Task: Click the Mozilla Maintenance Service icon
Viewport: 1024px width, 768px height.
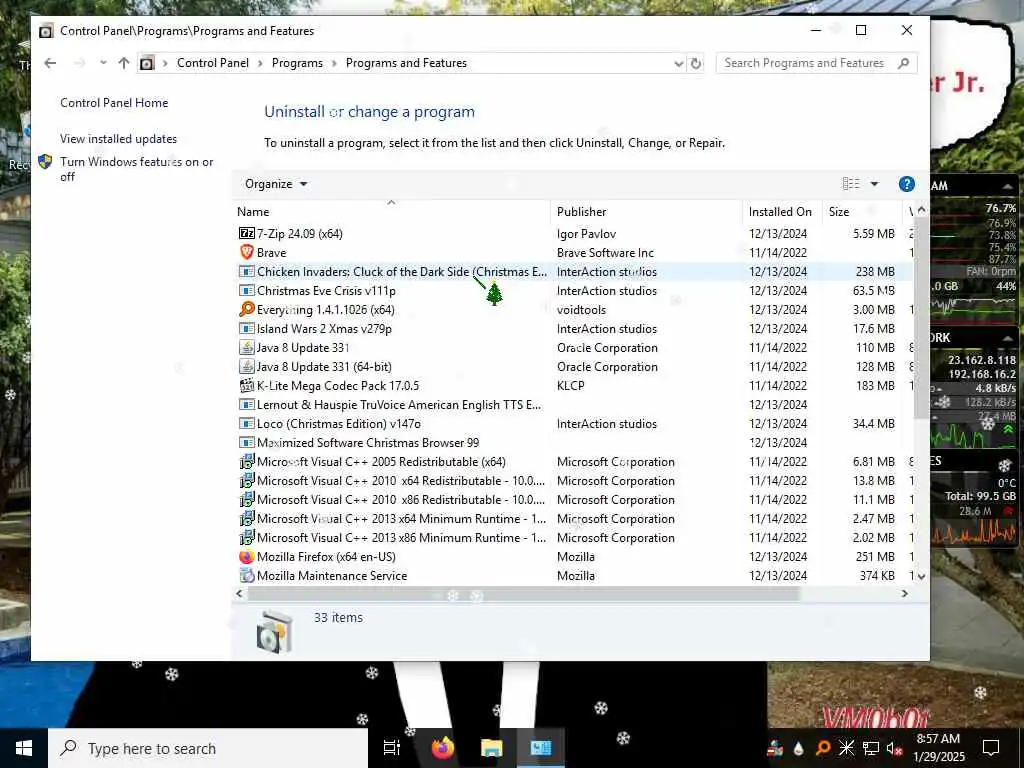Action: pyautogui.click(x=246, y=575)
